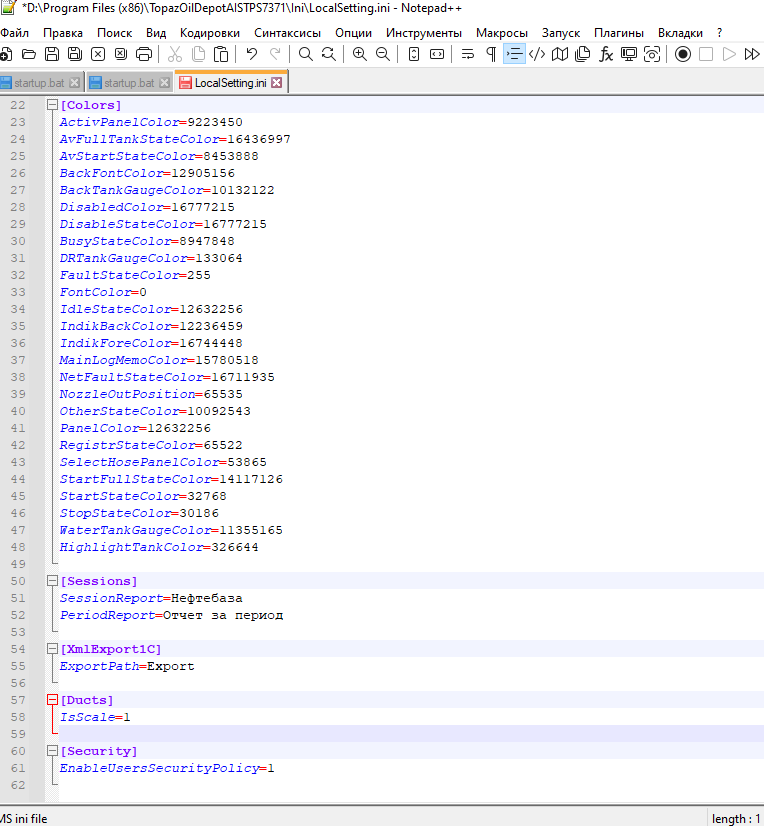Click the Save toolbar icon
764x826 pixels.
[52, 54]
